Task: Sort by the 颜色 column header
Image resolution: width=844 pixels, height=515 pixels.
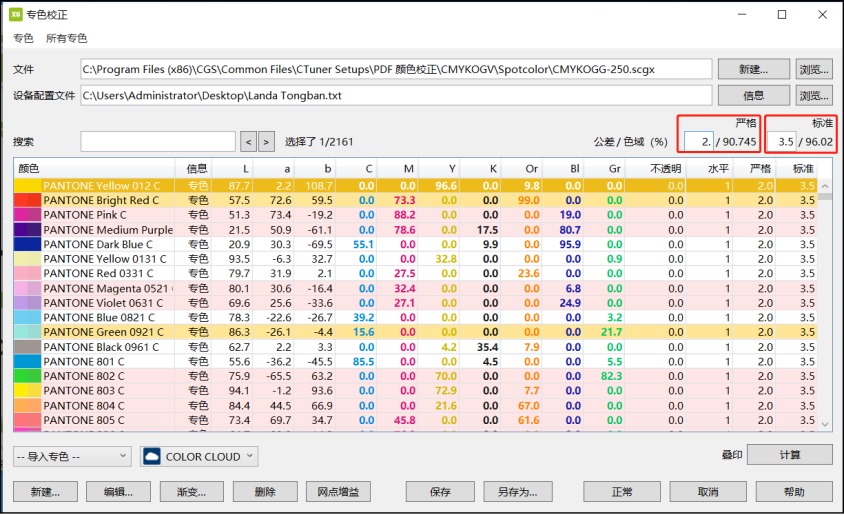Action: click(94, 169)
